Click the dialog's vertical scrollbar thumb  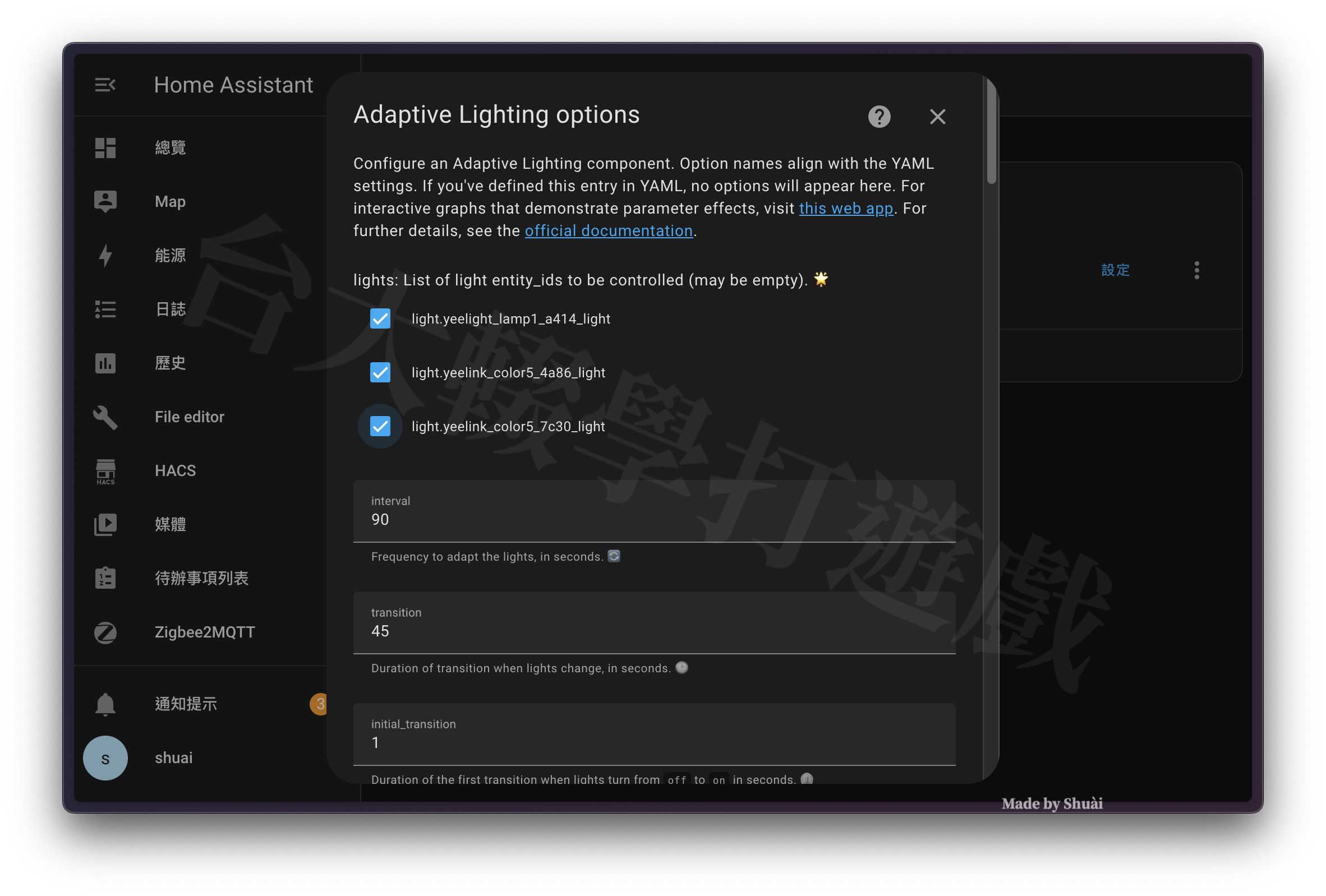[992, 131]
